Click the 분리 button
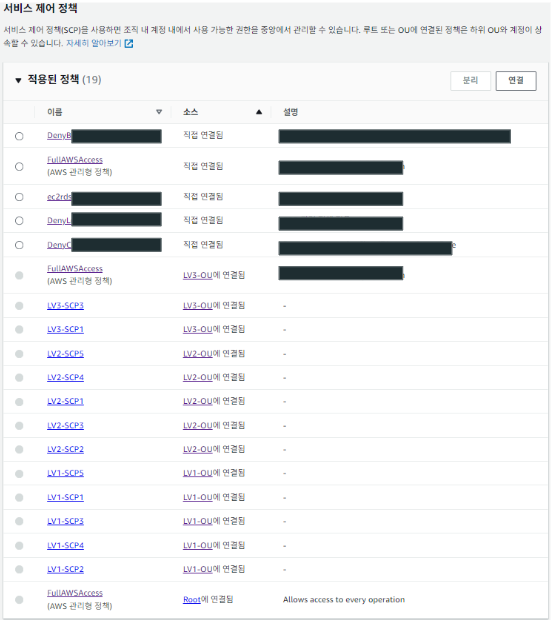The image size is (552, 620). click(471, 81)
